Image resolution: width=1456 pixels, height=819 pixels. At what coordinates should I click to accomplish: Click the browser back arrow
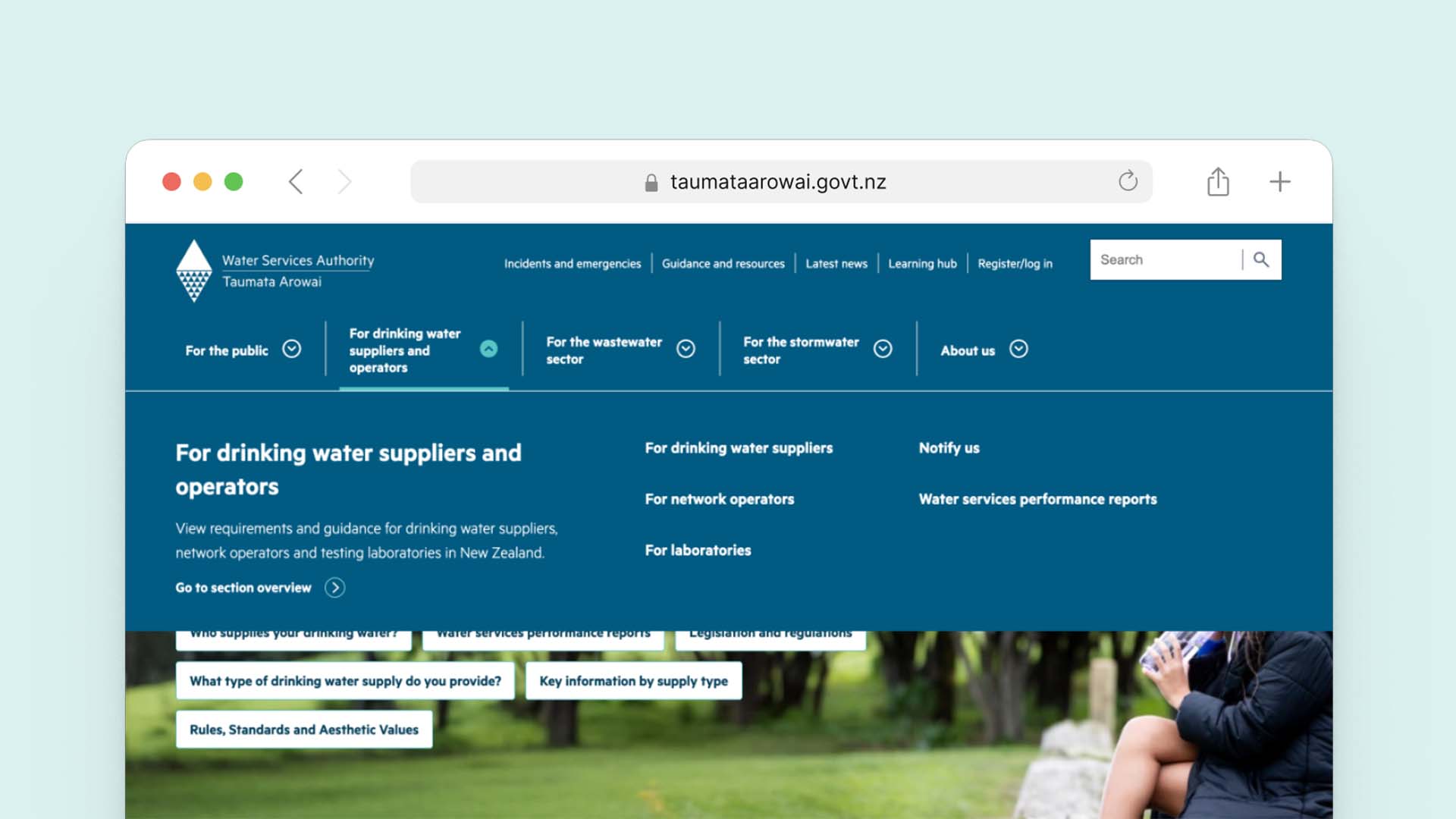tap(297, 182)
